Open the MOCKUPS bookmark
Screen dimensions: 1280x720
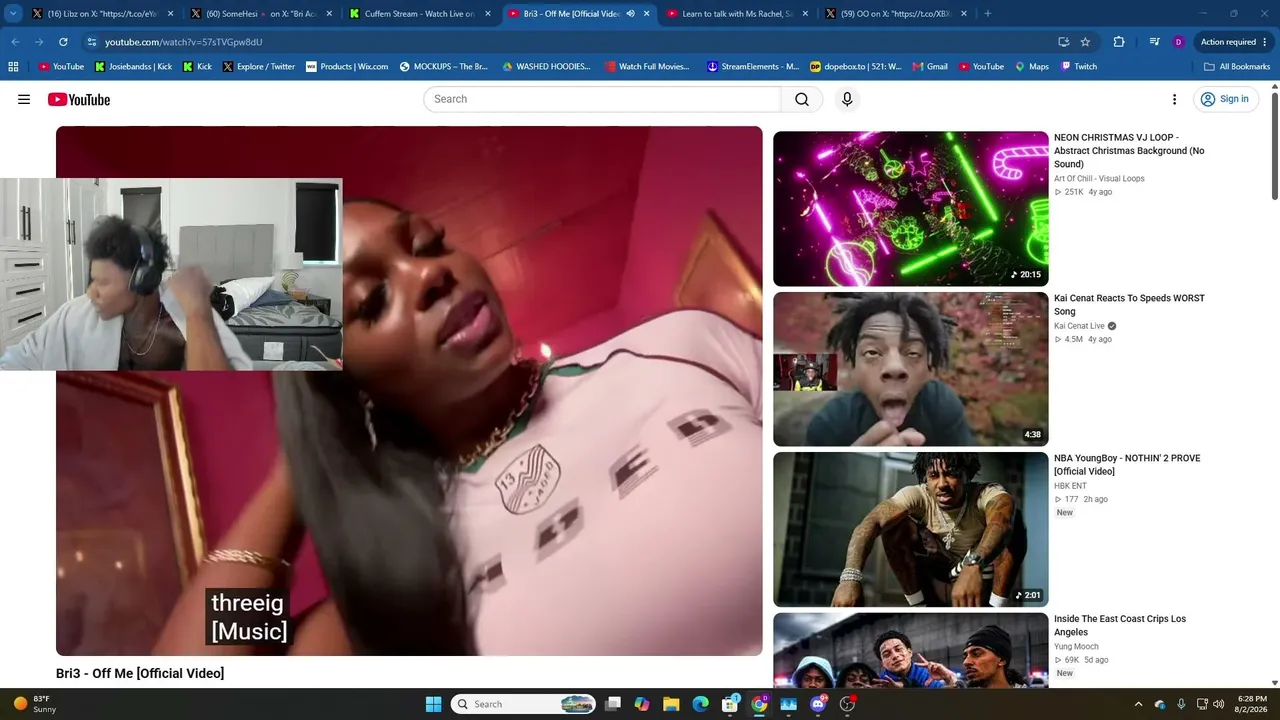(444, 67)
